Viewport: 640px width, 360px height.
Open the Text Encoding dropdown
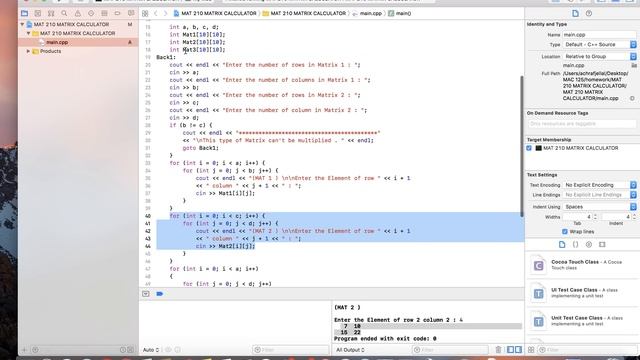600,185
